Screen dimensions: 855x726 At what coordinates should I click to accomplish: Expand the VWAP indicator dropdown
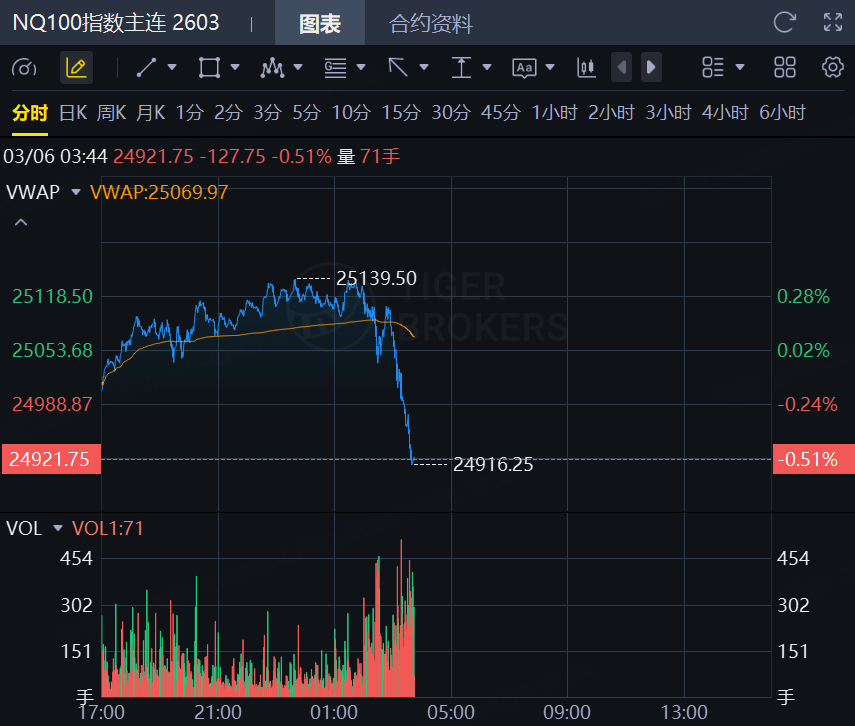[x=76, y=192]
